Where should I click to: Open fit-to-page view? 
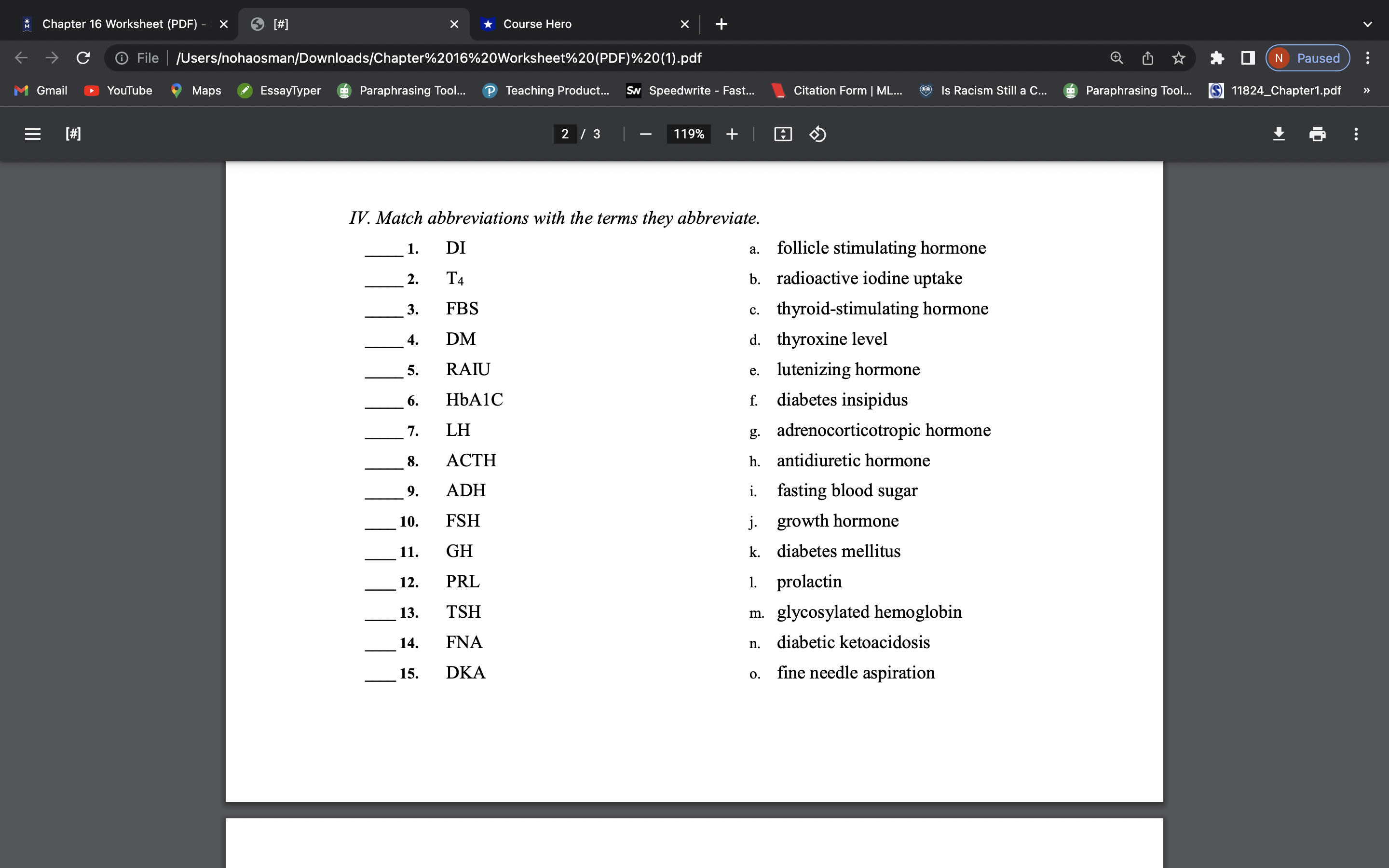(783, 134)
